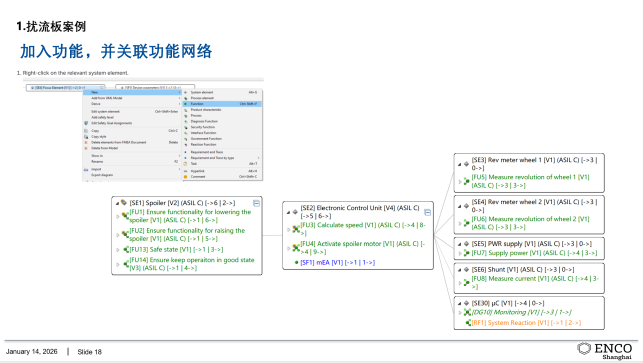Click the DG10 Monitoring icon

(x=467, y=313)
